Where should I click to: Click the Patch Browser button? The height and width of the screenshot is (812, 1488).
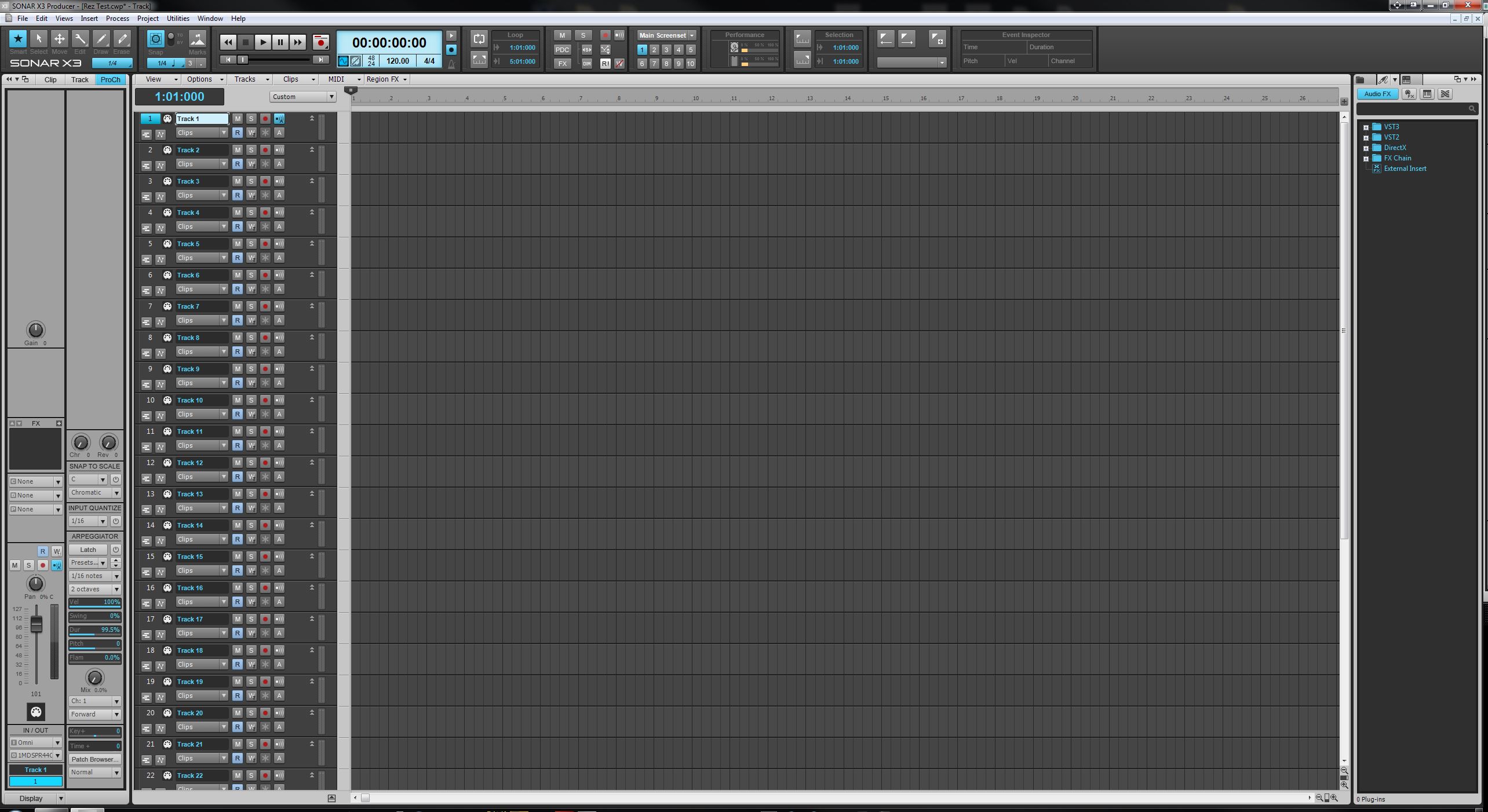click(x=94, y=759)
